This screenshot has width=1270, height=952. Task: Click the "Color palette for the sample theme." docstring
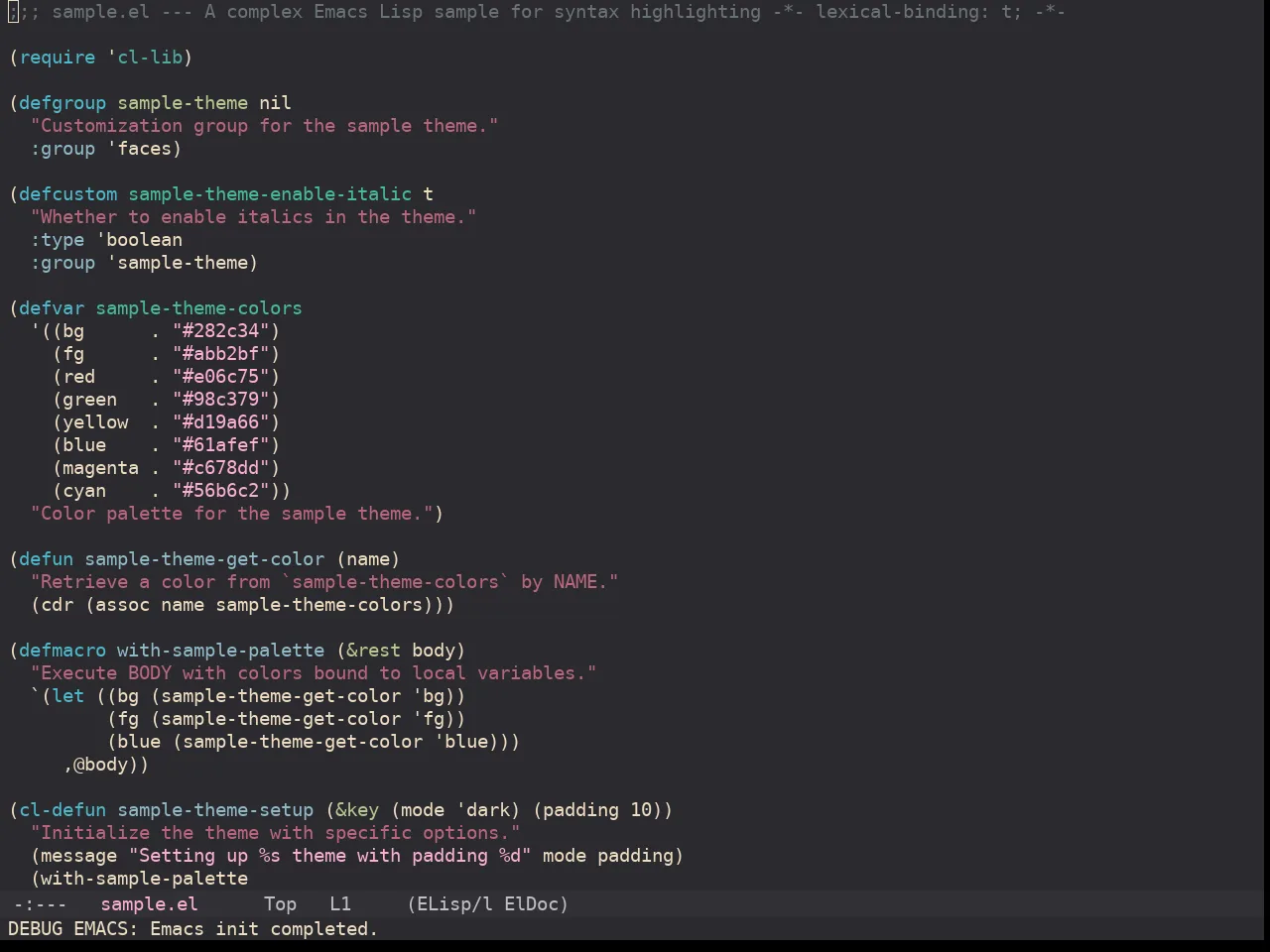(x=232, y=514)
